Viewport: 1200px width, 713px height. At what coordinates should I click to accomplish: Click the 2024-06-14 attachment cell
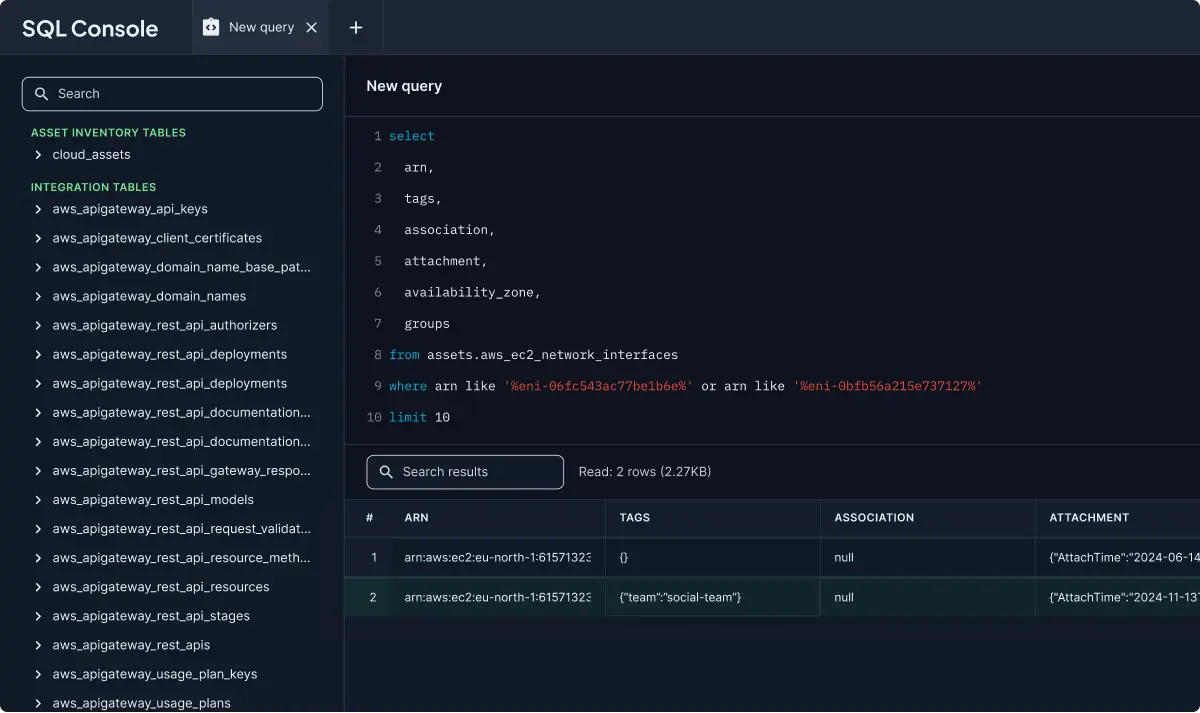(x=1118, y=557)
